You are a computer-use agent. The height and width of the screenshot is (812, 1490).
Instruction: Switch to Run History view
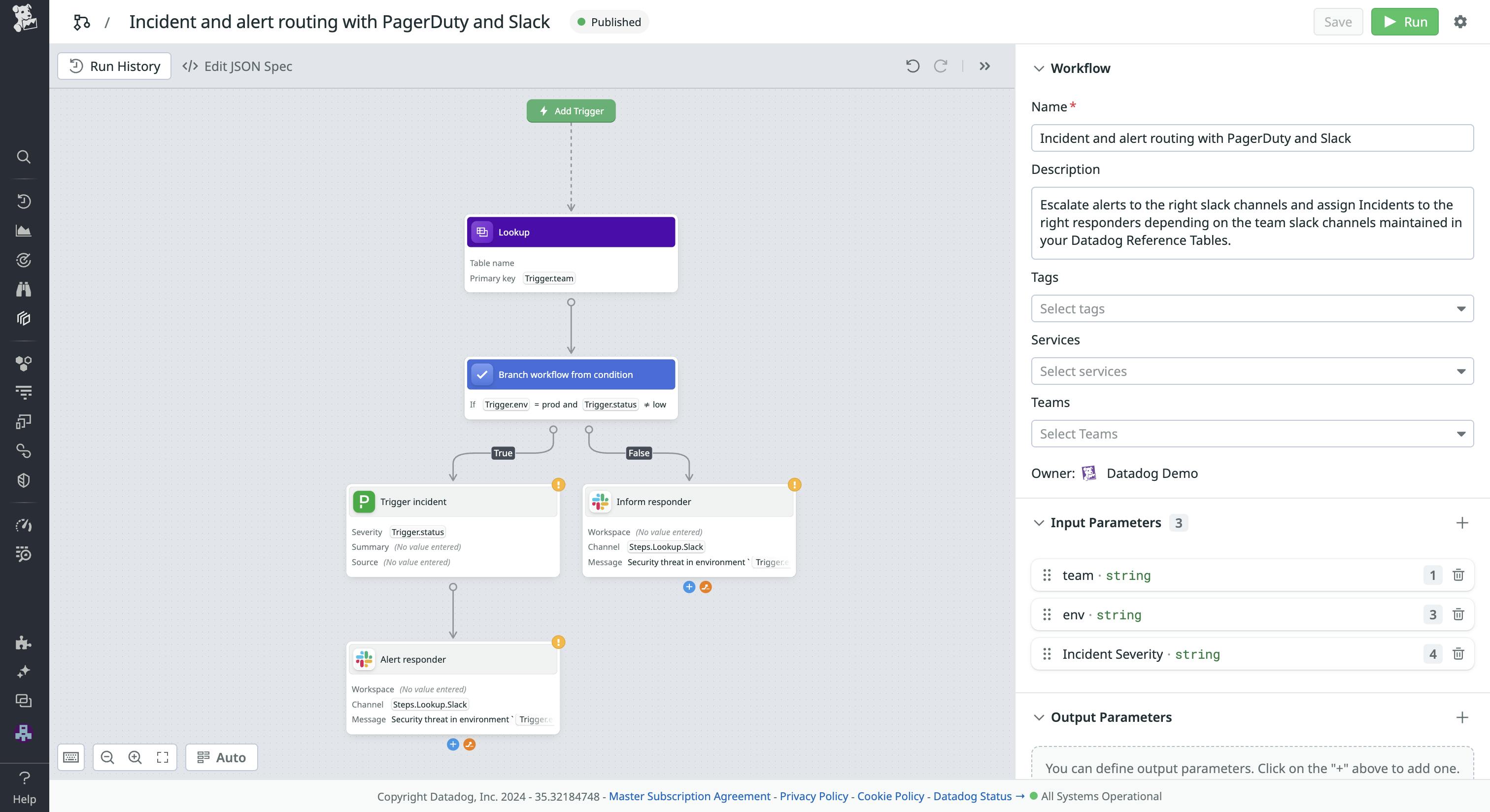pyautogui.click(x=114, y=66)
